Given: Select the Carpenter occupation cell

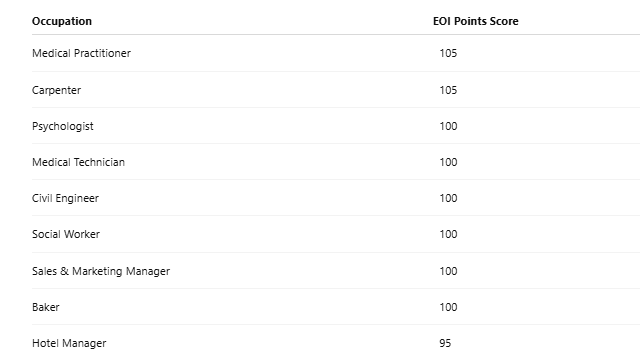Looking at the screenshot, I should pos(56,90).
